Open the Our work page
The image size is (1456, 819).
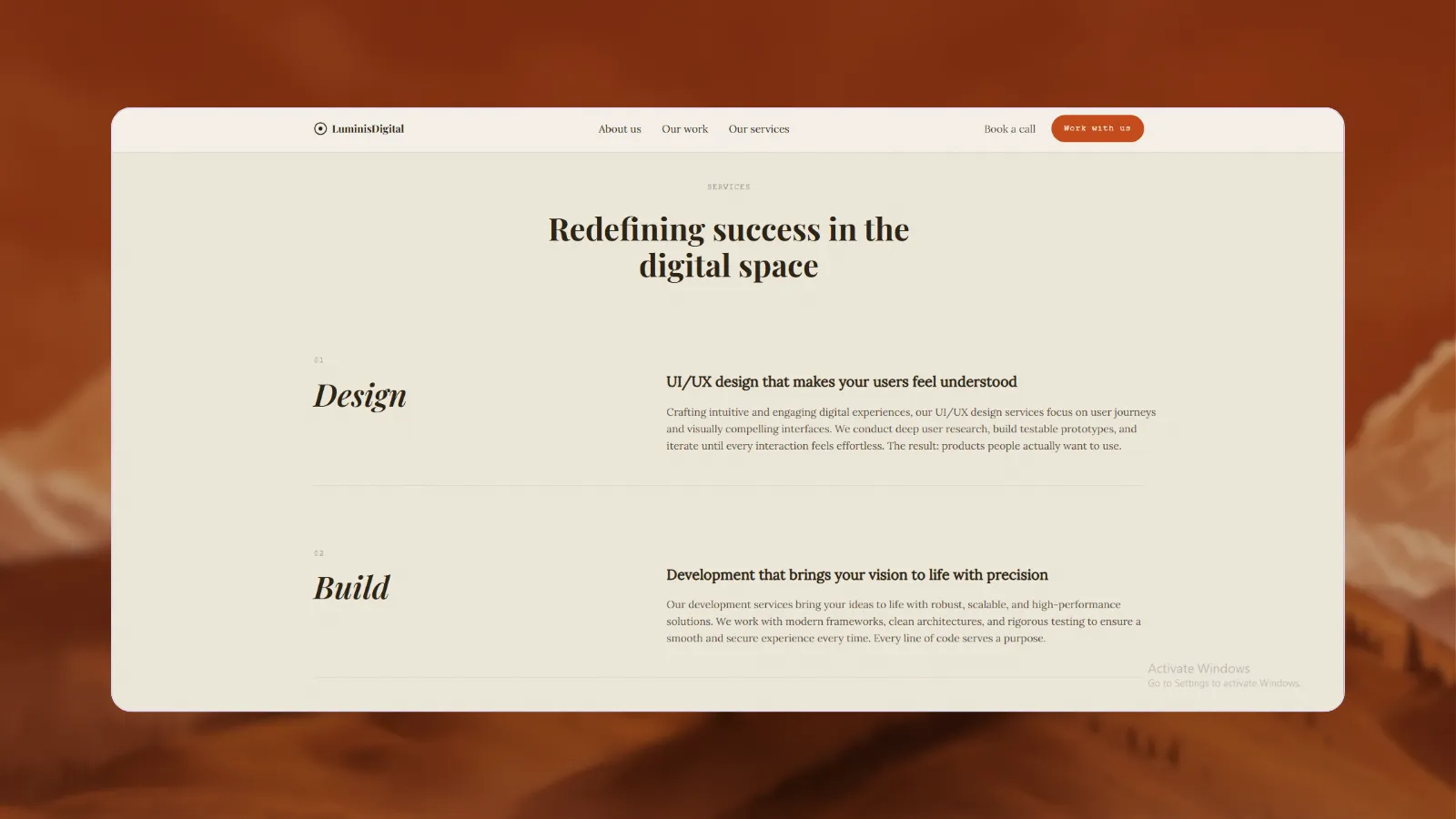coord(684,128)
